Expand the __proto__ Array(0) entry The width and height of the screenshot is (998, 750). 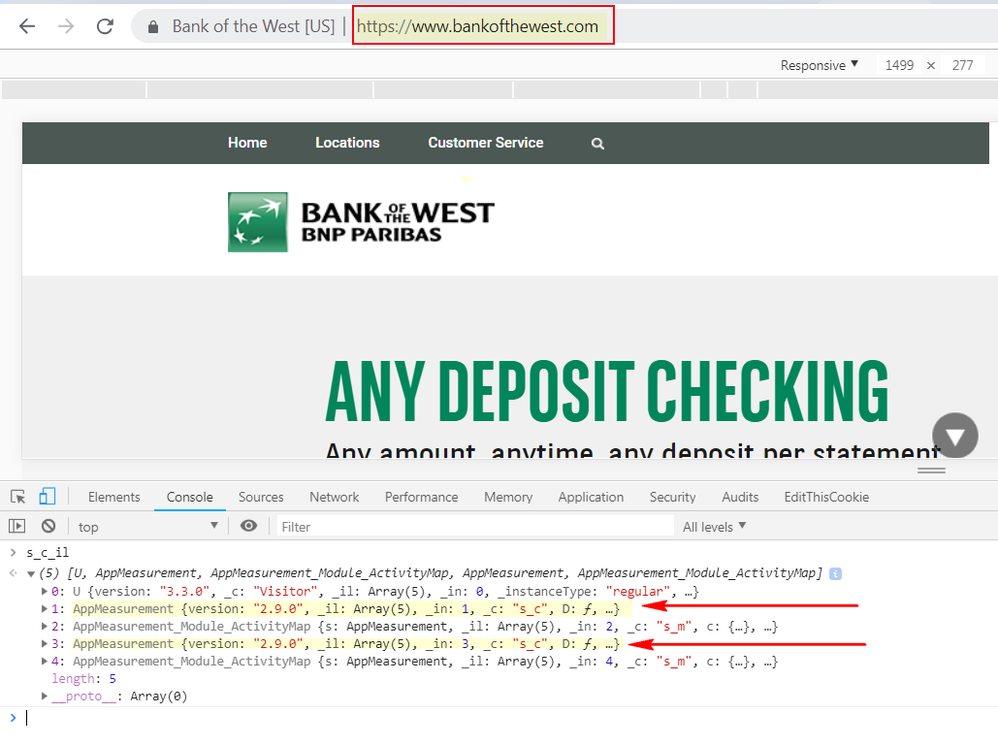click(44, 696)
